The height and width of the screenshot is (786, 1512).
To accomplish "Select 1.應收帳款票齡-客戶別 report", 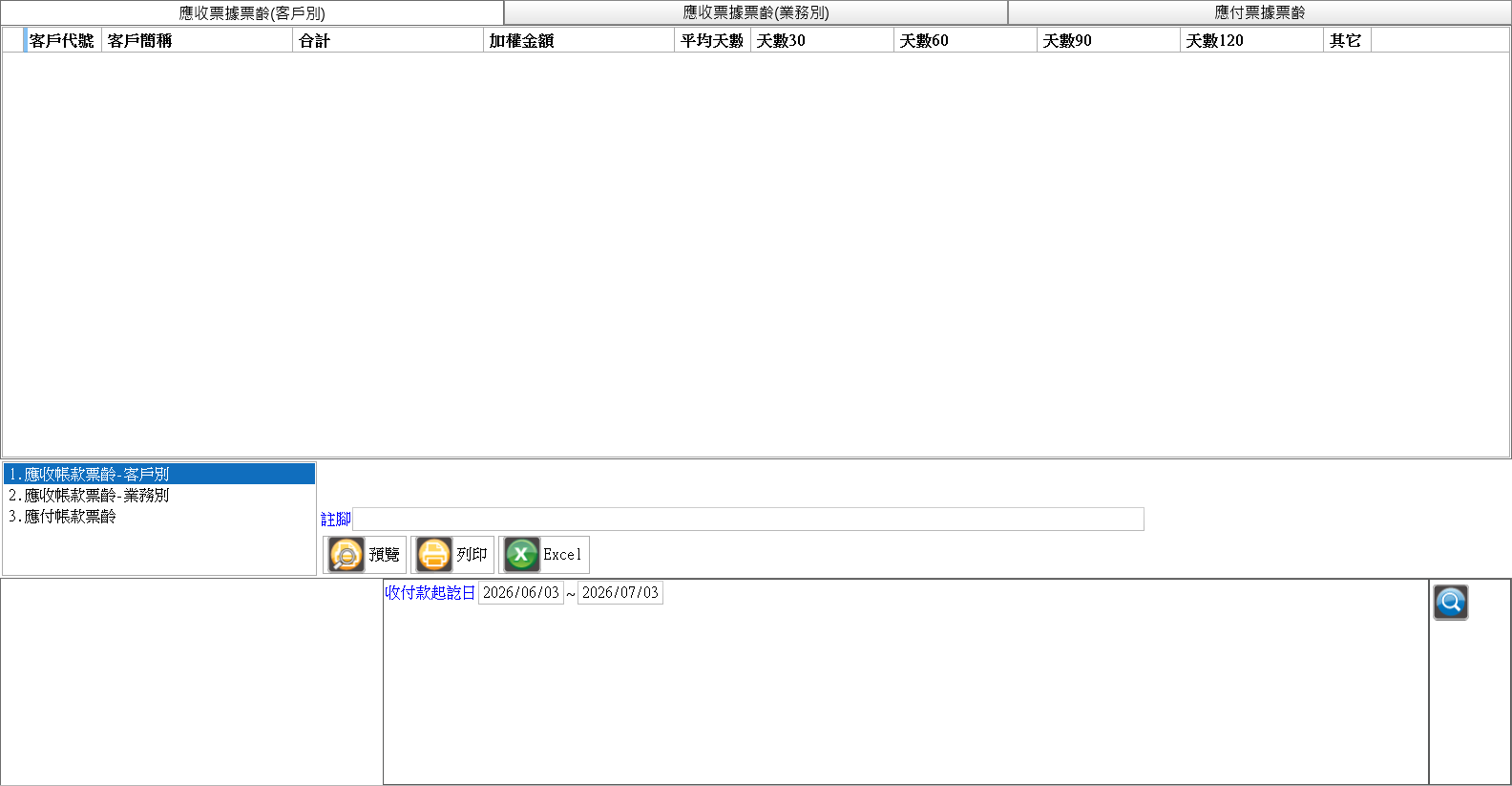I will [159, 474].
